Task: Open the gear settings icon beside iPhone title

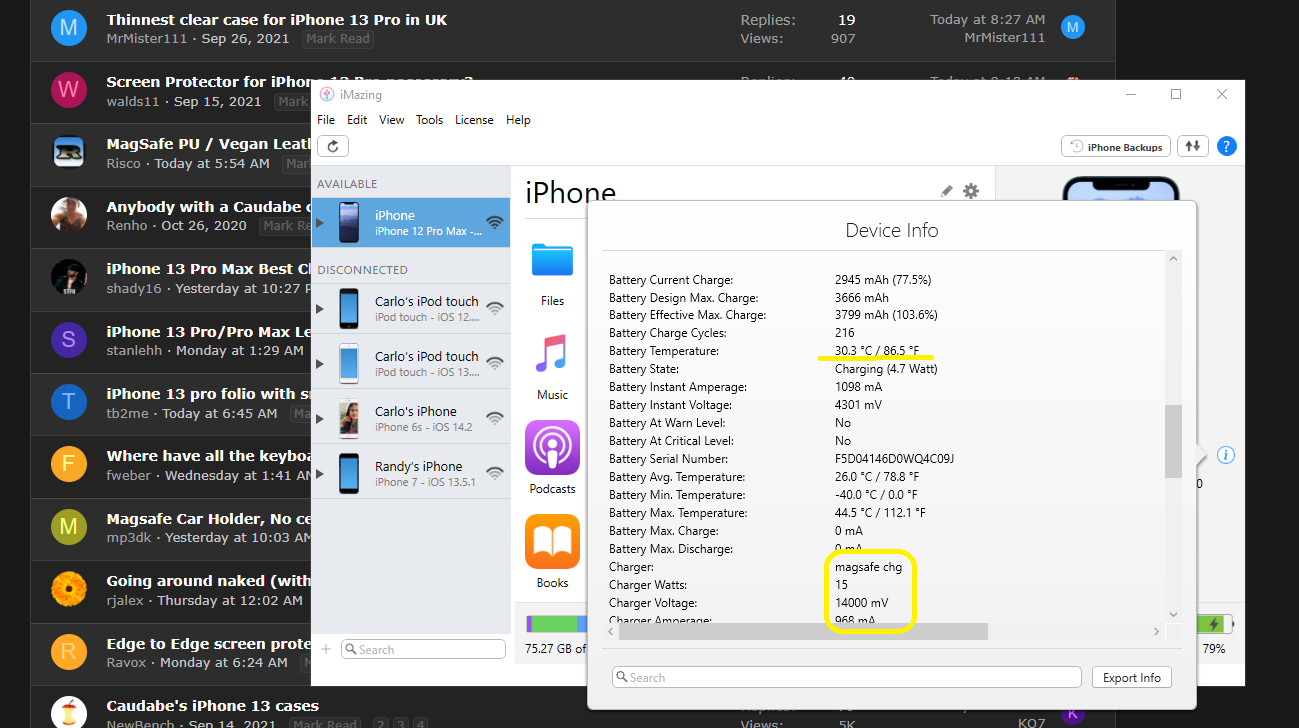Action: pos(971,191)
